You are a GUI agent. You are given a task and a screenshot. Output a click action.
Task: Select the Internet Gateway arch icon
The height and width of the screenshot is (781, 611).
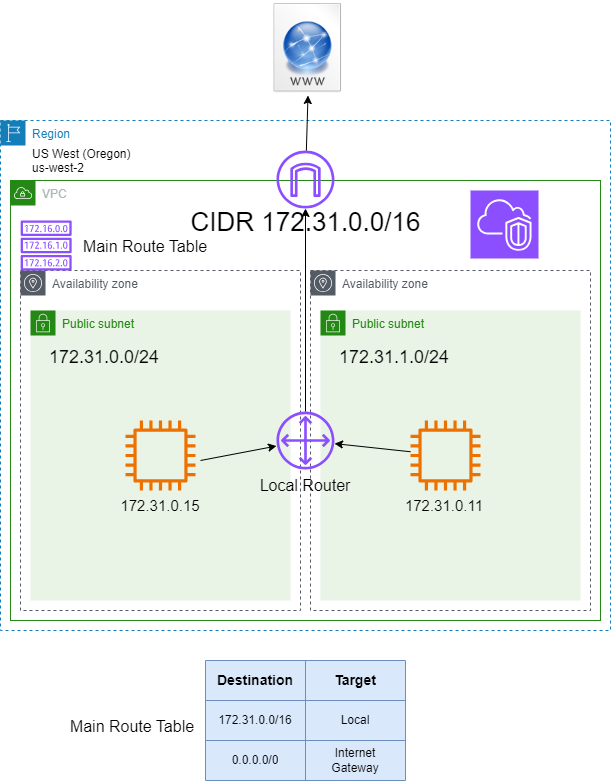tap(305, 180)
